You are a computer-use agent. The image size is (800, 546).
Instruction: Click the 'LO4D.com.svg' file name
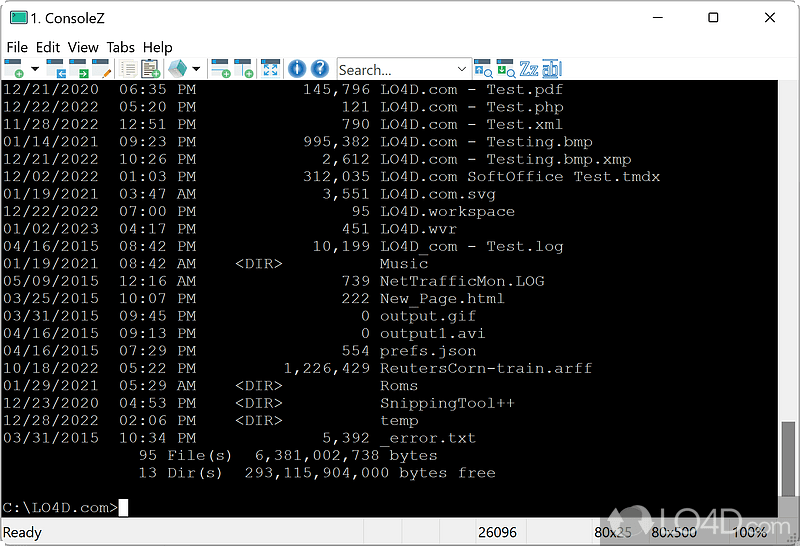click(x=438, y=194)
